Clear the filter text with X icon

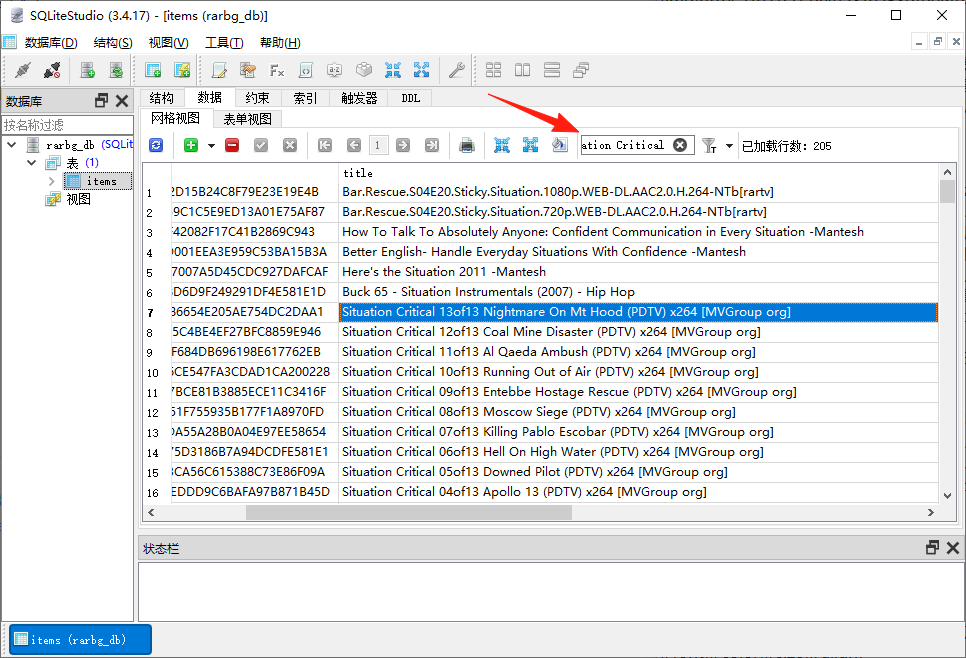click(x=680, y=145)
